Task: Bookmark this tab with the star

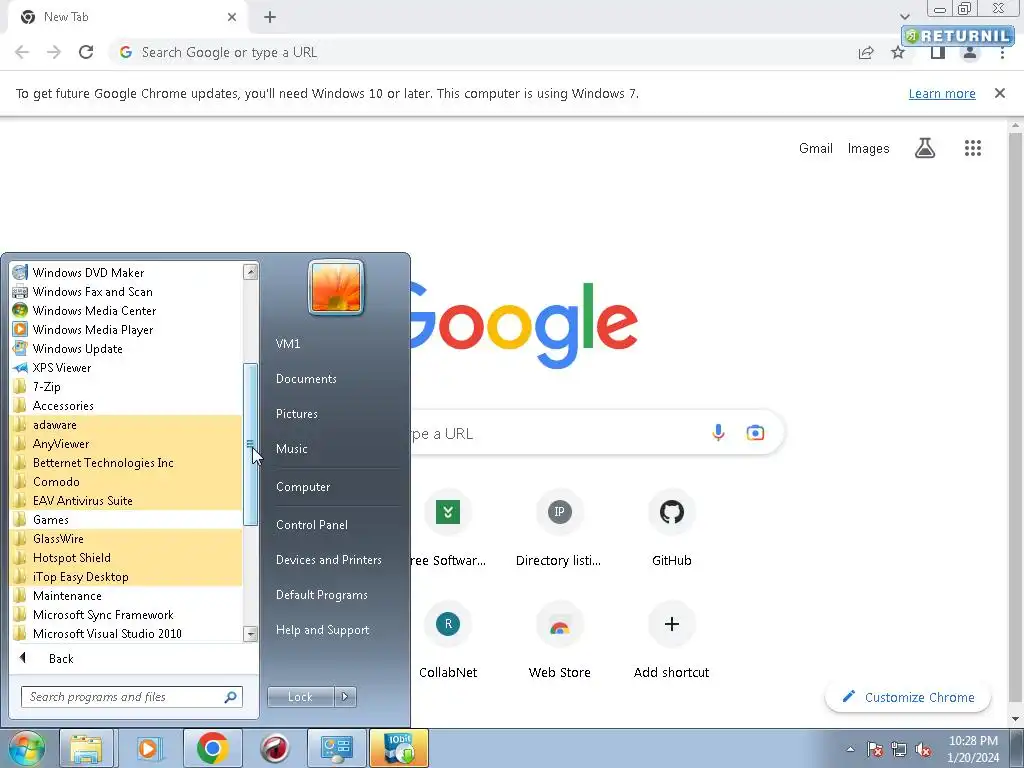Action: pyautogui.click(x=898, y=52)
